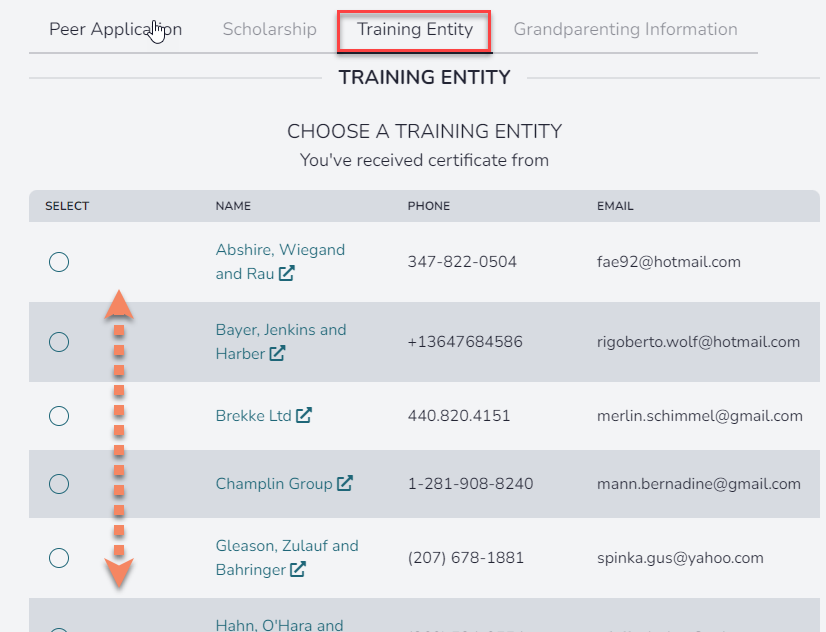Open the Brekke Ltd link

(263, 416)
